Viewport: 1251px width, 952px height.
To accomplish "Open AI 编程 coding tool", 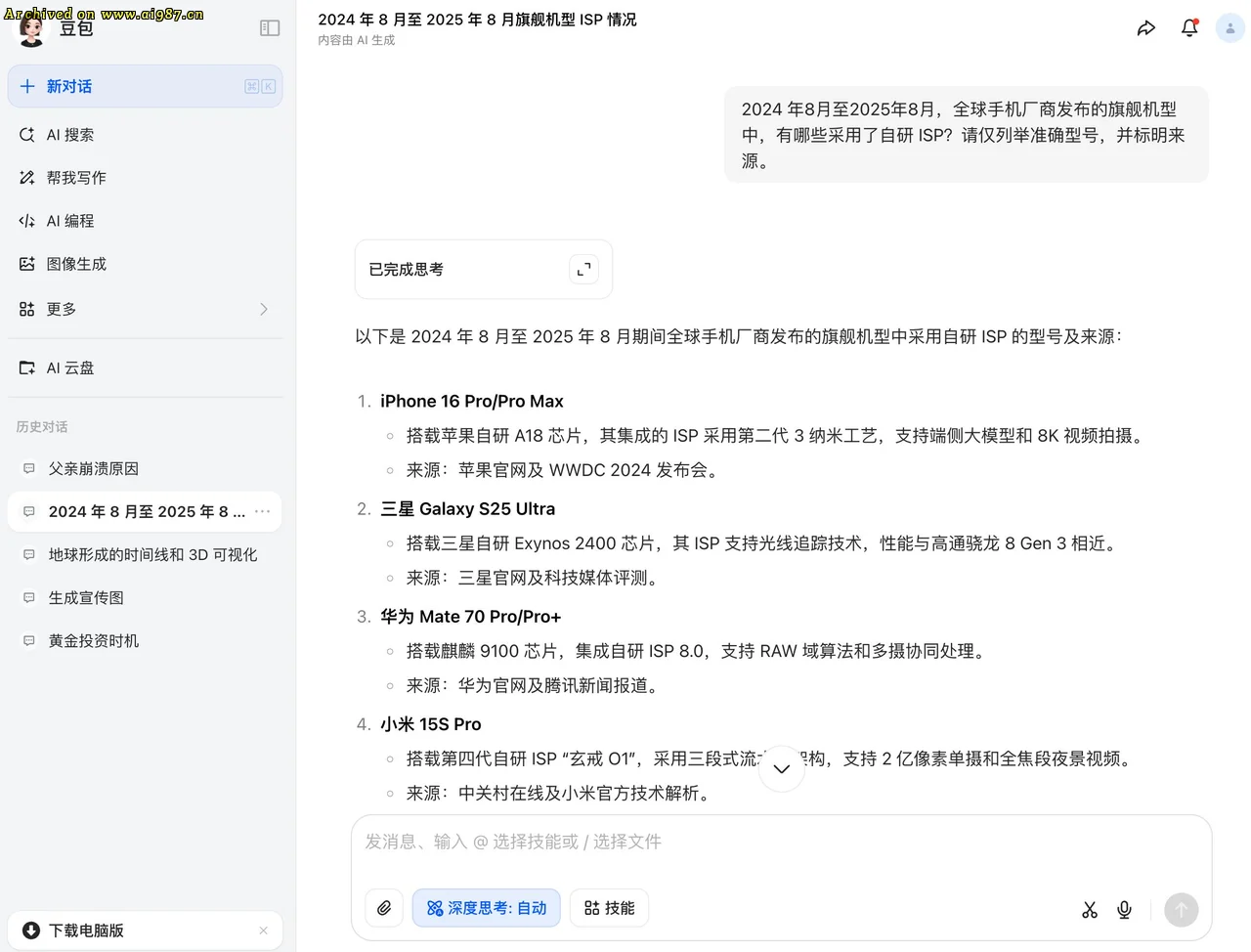I will pyautogui.click(x=145, y=221).
